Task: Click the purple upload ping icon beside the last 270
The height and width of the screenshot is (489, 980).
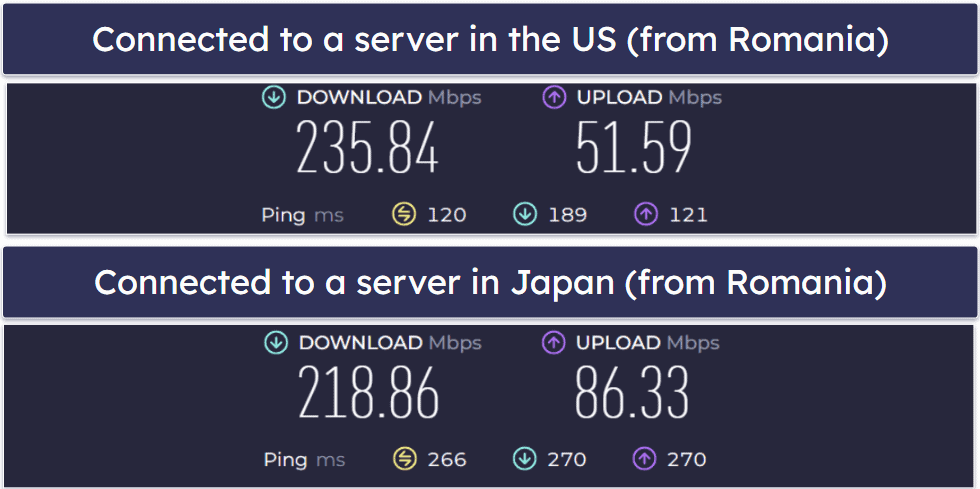Action: (x=645, y=460)
